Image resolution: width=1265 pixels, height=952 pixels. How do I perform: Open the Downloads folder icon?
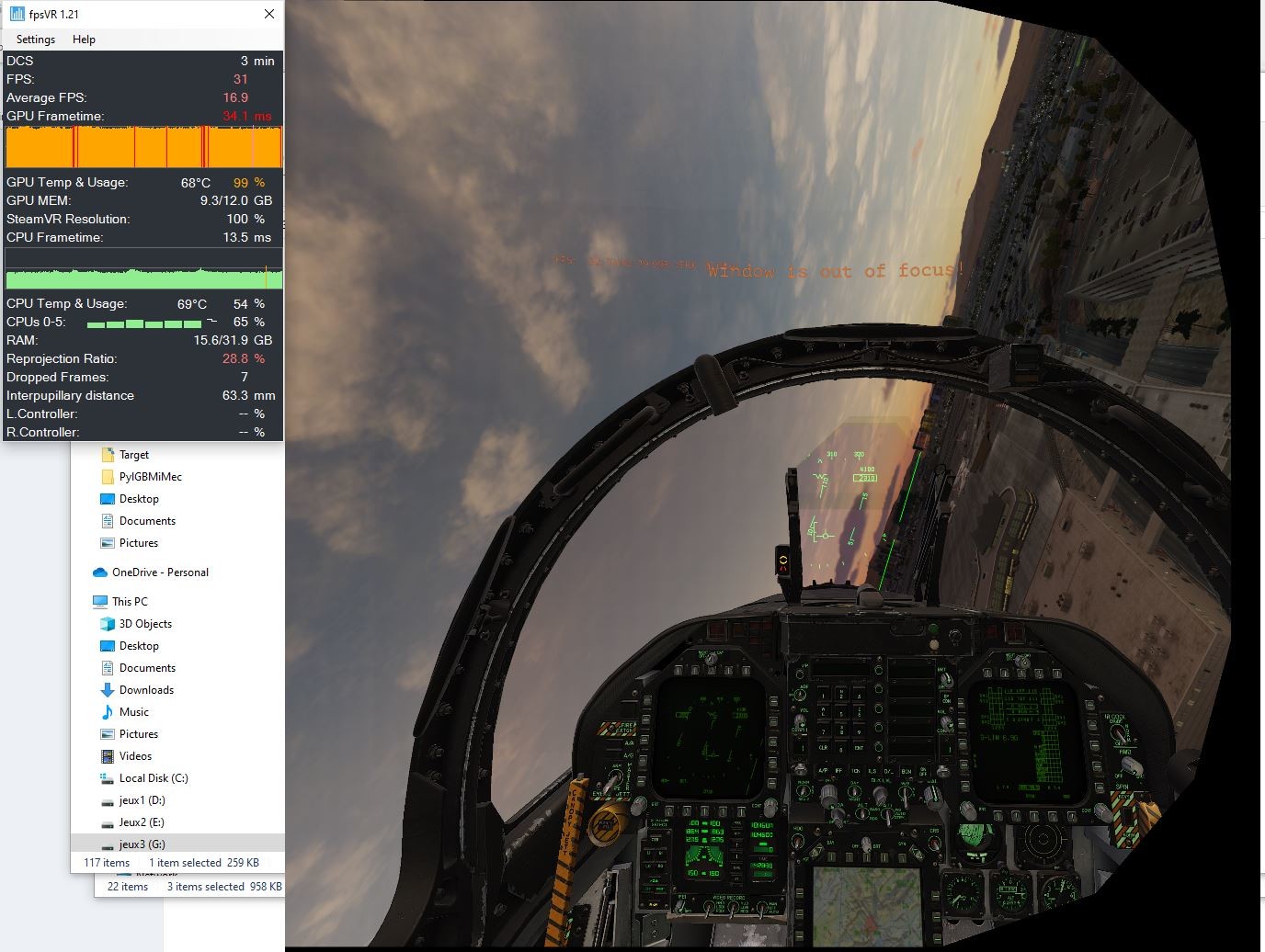[108, 690]
